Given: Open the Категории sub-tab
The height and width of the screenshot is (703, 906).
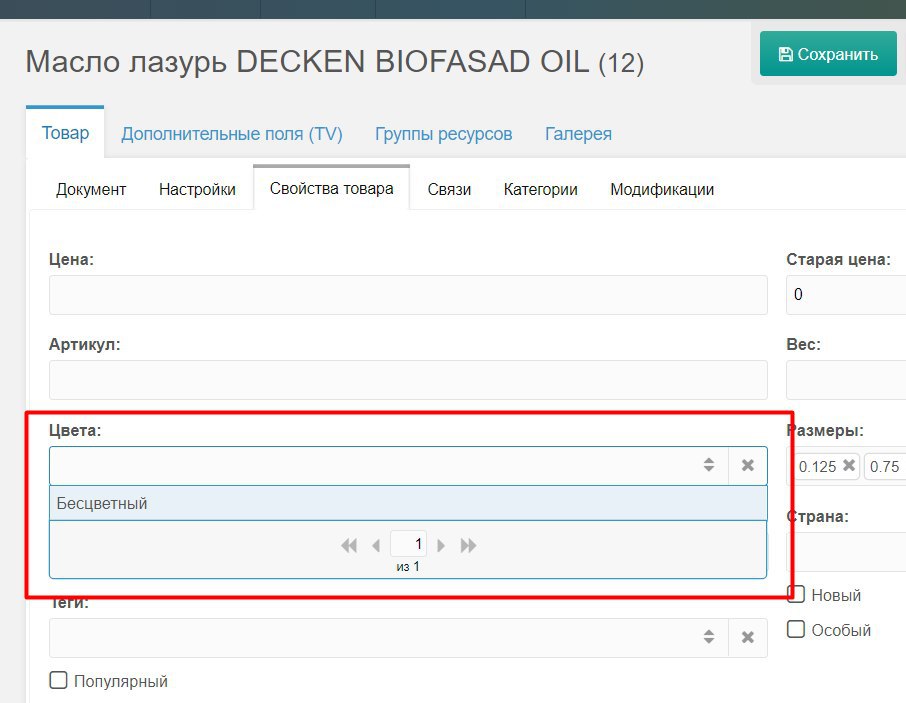Looking at the screenshot, I should click(x=540, y=189).
